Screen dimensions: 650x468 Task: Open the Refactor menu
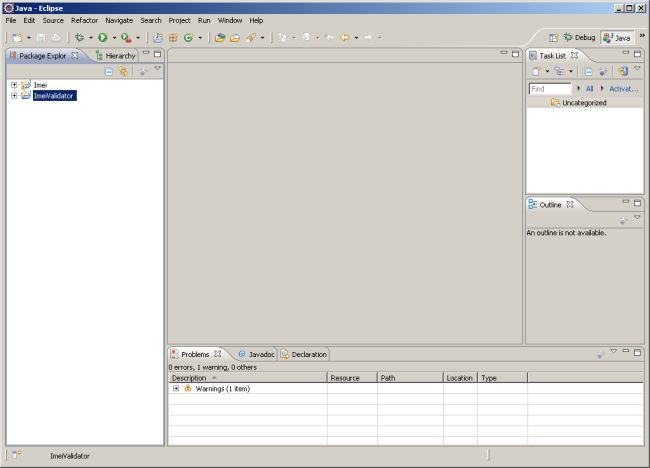[x=84, y=20]
